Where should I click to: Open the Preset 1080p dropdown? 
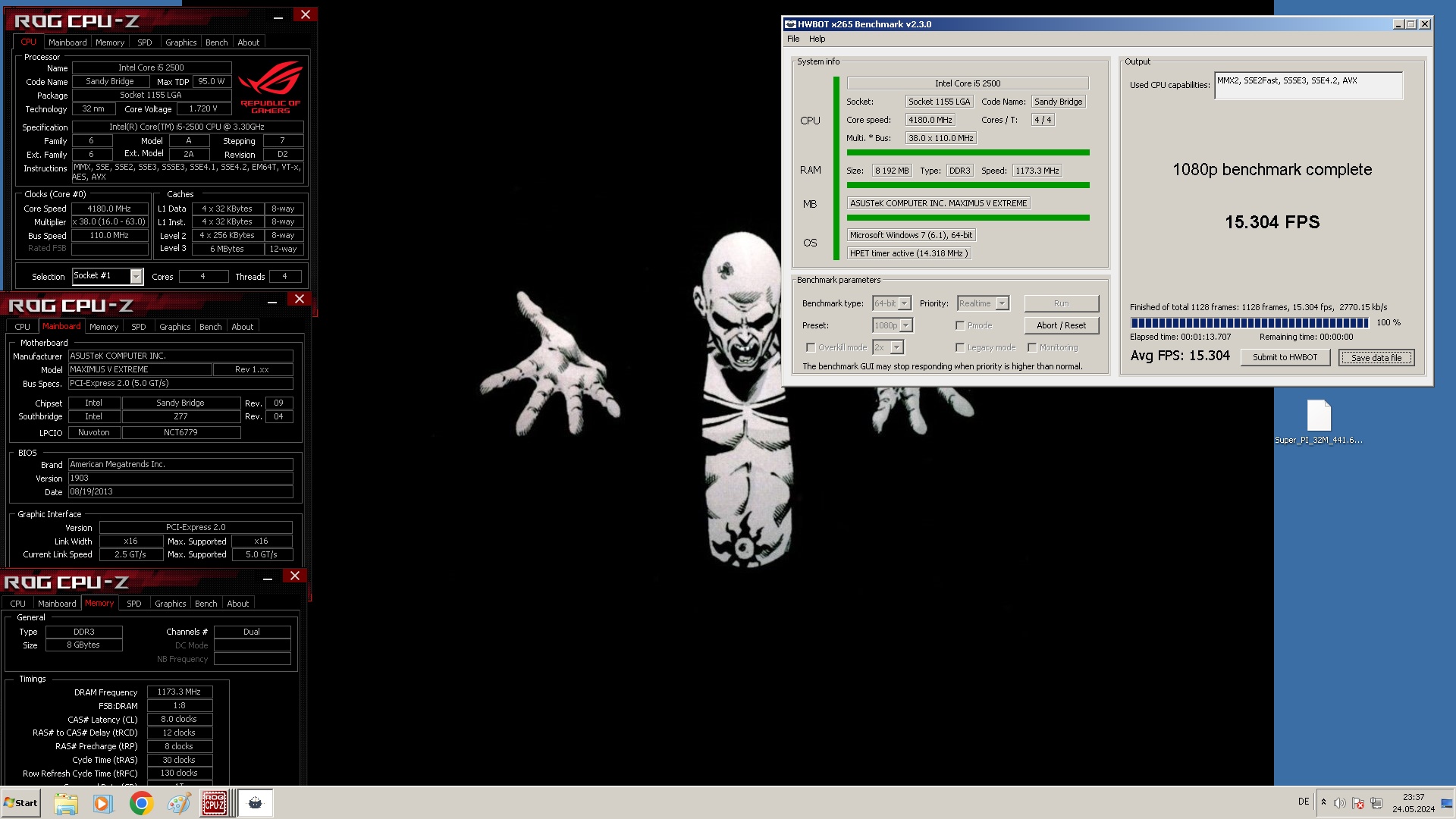(x=906, y=325)
